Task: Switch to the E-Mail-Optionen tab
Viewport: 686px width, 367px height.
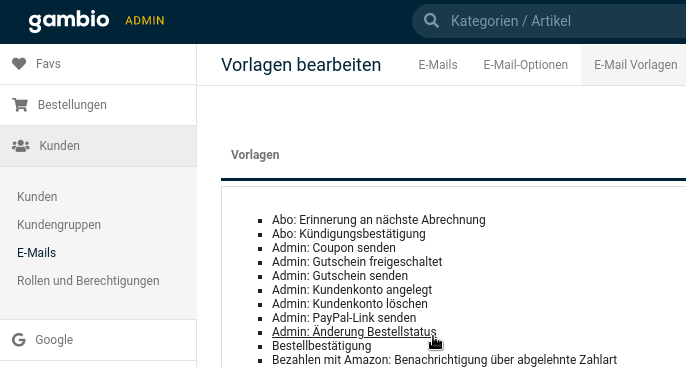Action: [x=525, y=65]
